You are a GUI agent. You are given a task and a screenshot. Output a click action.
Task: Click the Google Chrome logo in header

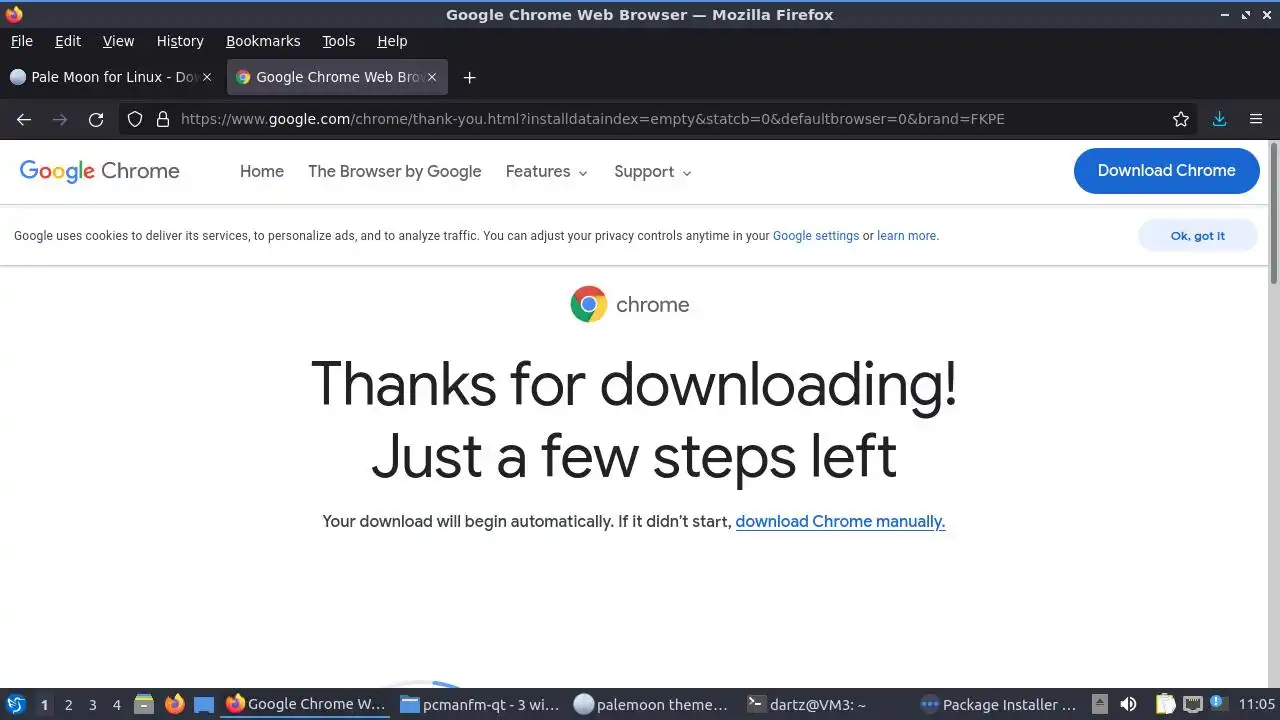point(100,171)
